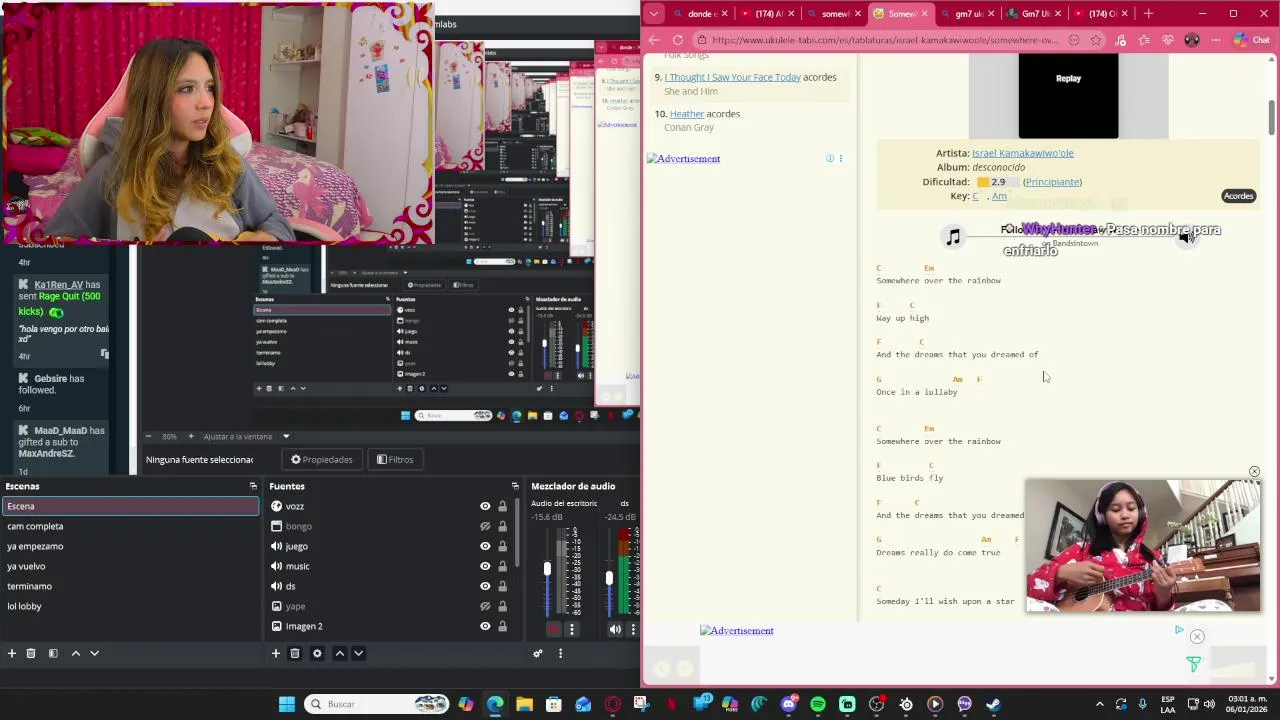Screen dimensions: 1280x720
Task: Open scene filters icon in the Escenas toolbar
Action: (x=53, y=653)
